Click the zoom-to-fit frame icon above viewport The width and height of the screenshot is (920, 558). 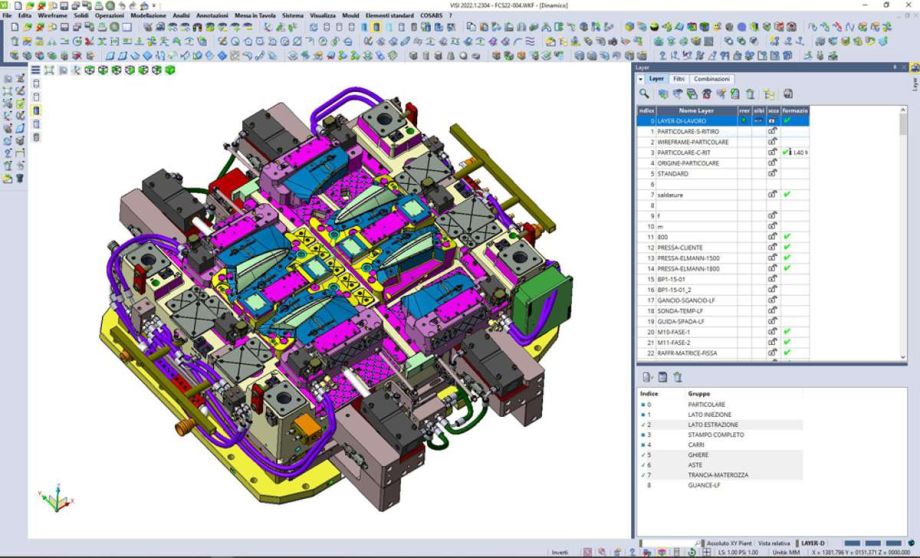[x=49, y=70]
